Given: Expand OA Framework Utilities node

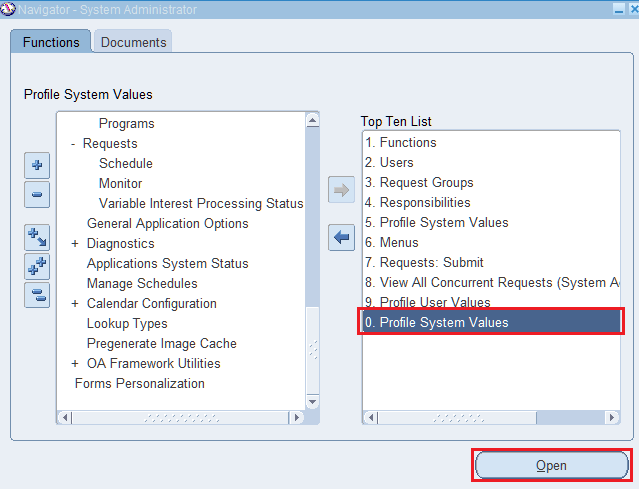Looking at the screenshot, I should (75, 364).
